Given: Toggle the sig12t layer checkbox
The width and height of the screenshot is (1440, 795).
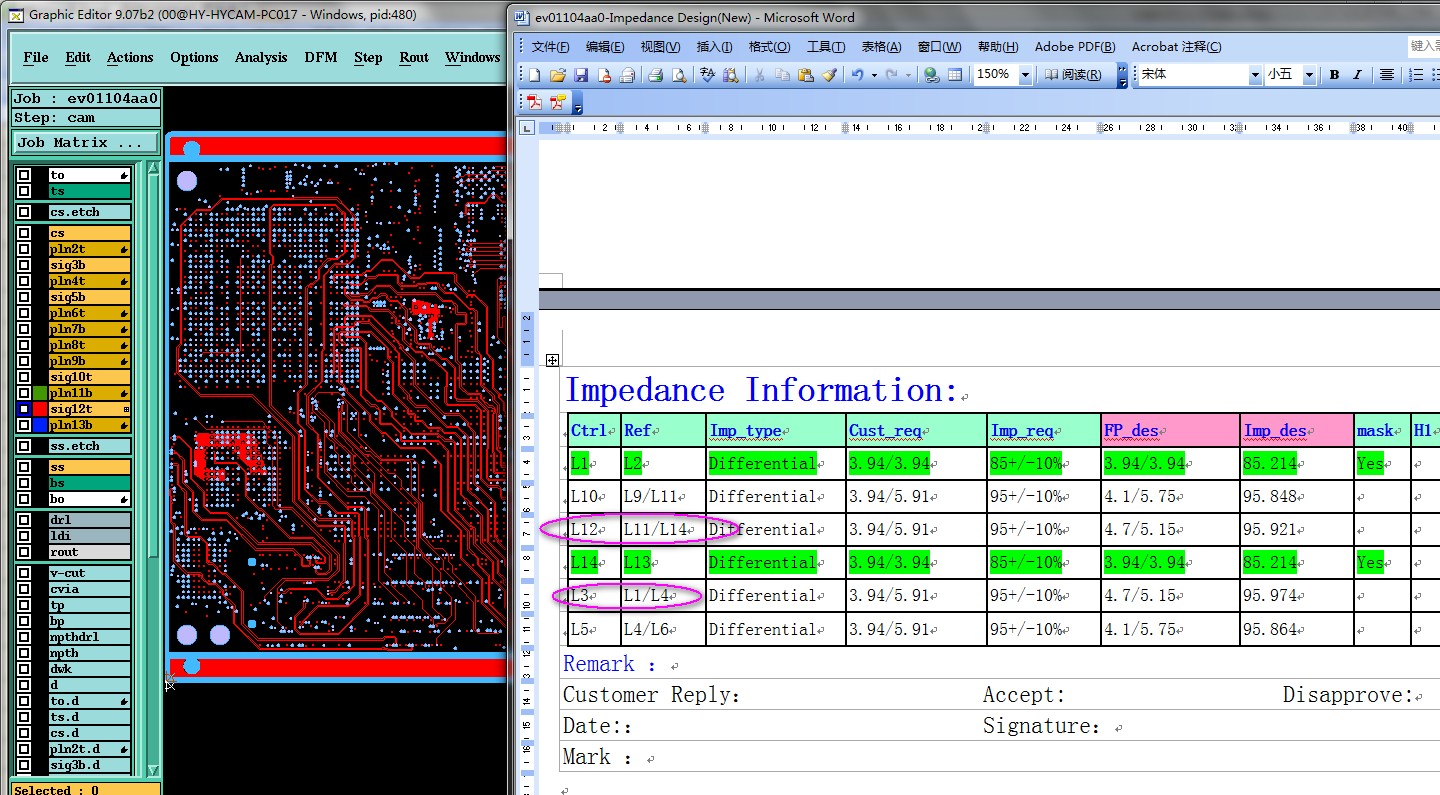Looking at the screenshot, I should (x=24, y=409).
